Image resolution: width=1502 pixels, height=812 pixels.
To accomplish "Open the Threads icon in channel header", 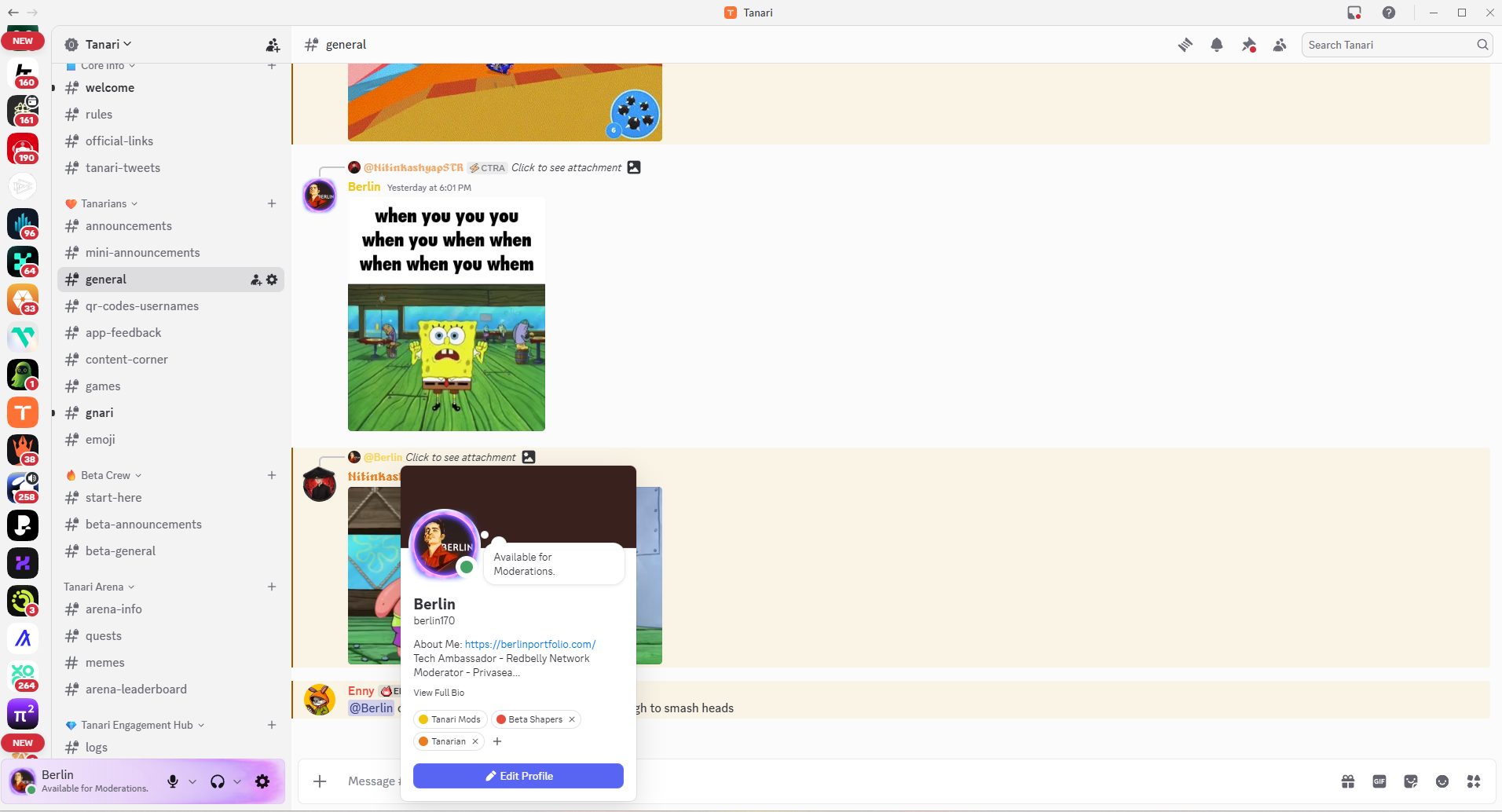I will coord(1185,45).
